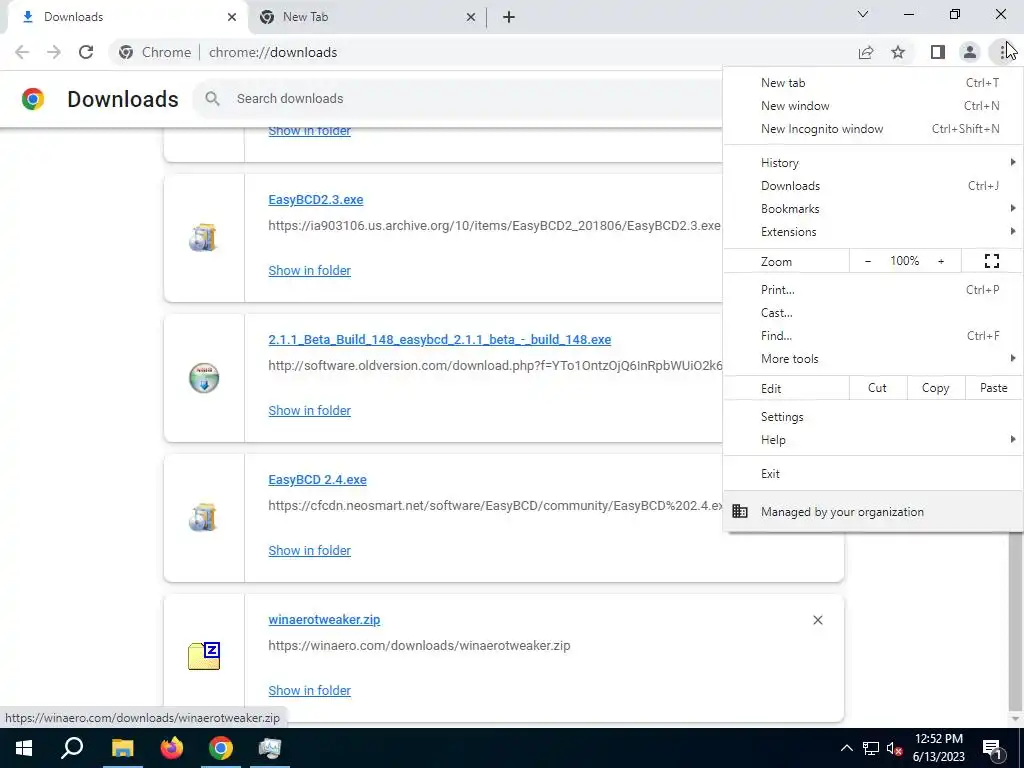This screenshot has height=768, width=1024.
Task: Open the side panel icon
Action: click(x=938, y=52)
